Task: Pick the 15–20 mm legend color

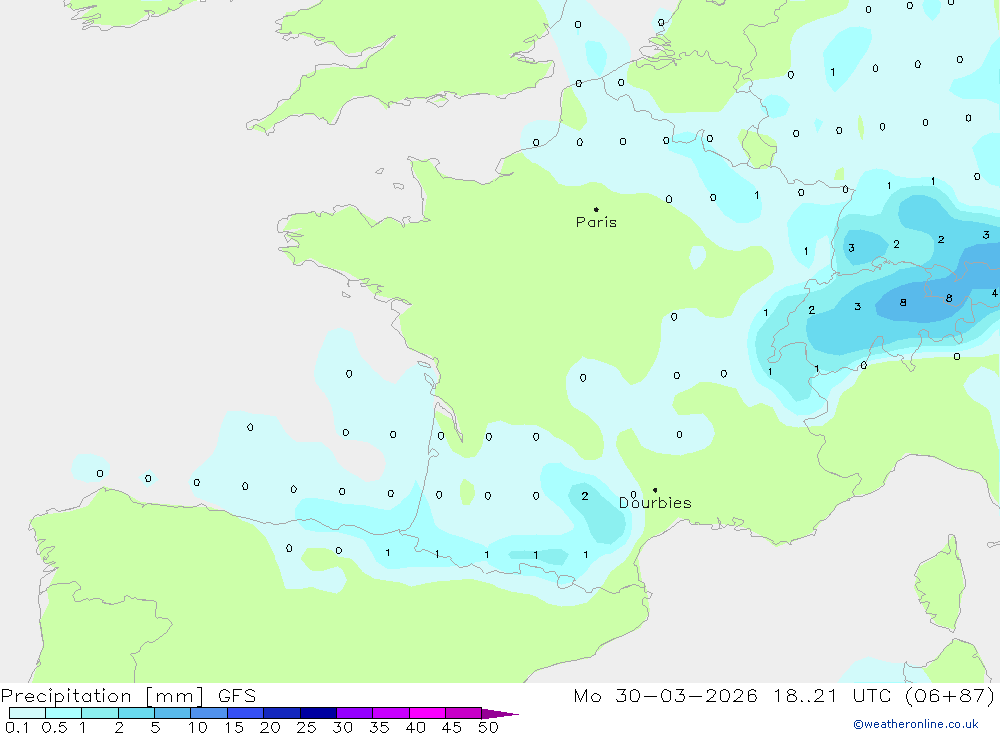Action: click(x=246, y=713)
